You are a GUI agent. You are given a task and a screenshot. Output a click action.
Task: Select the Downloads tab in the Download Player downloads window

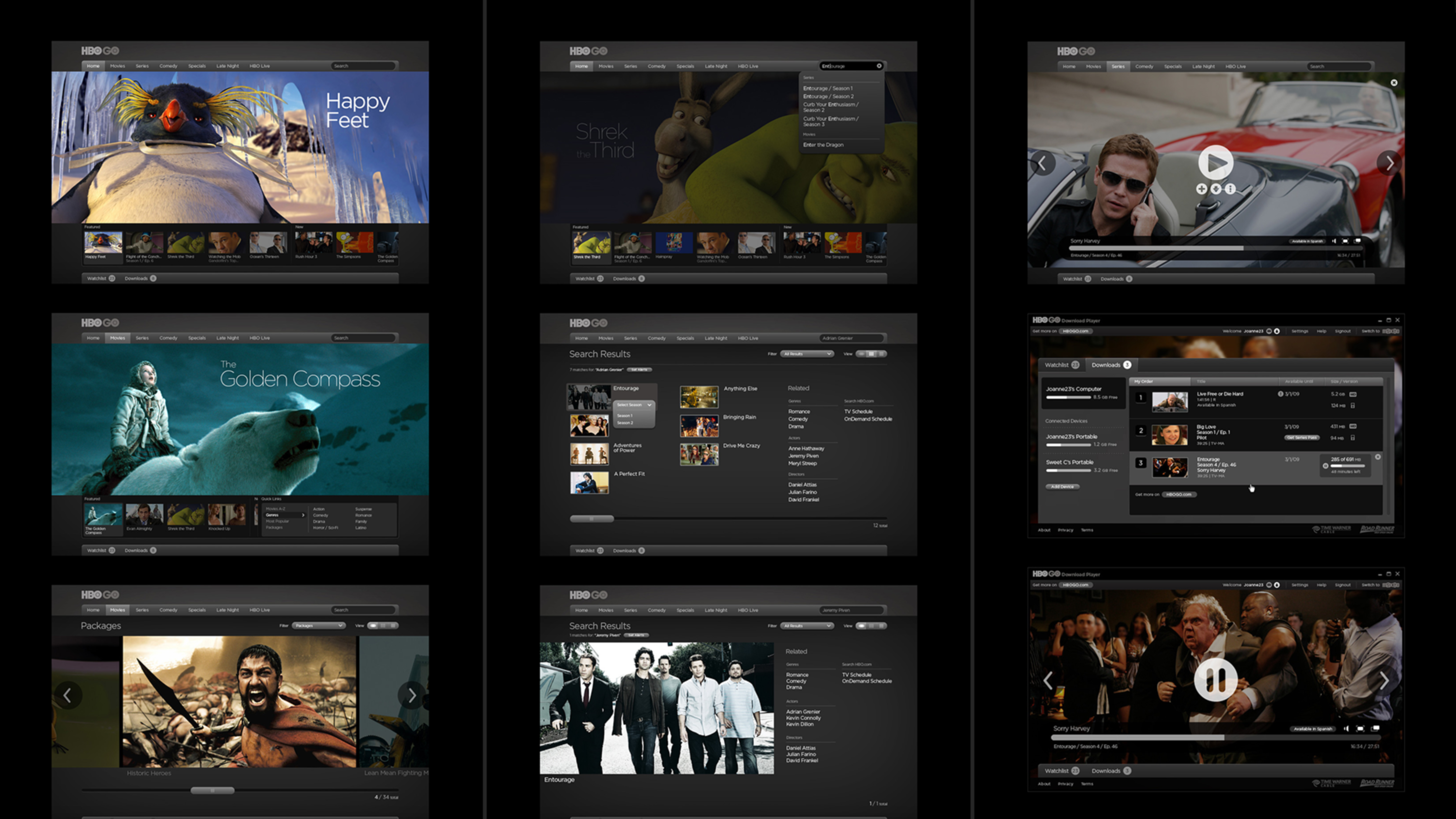(x=1111, y=365)
